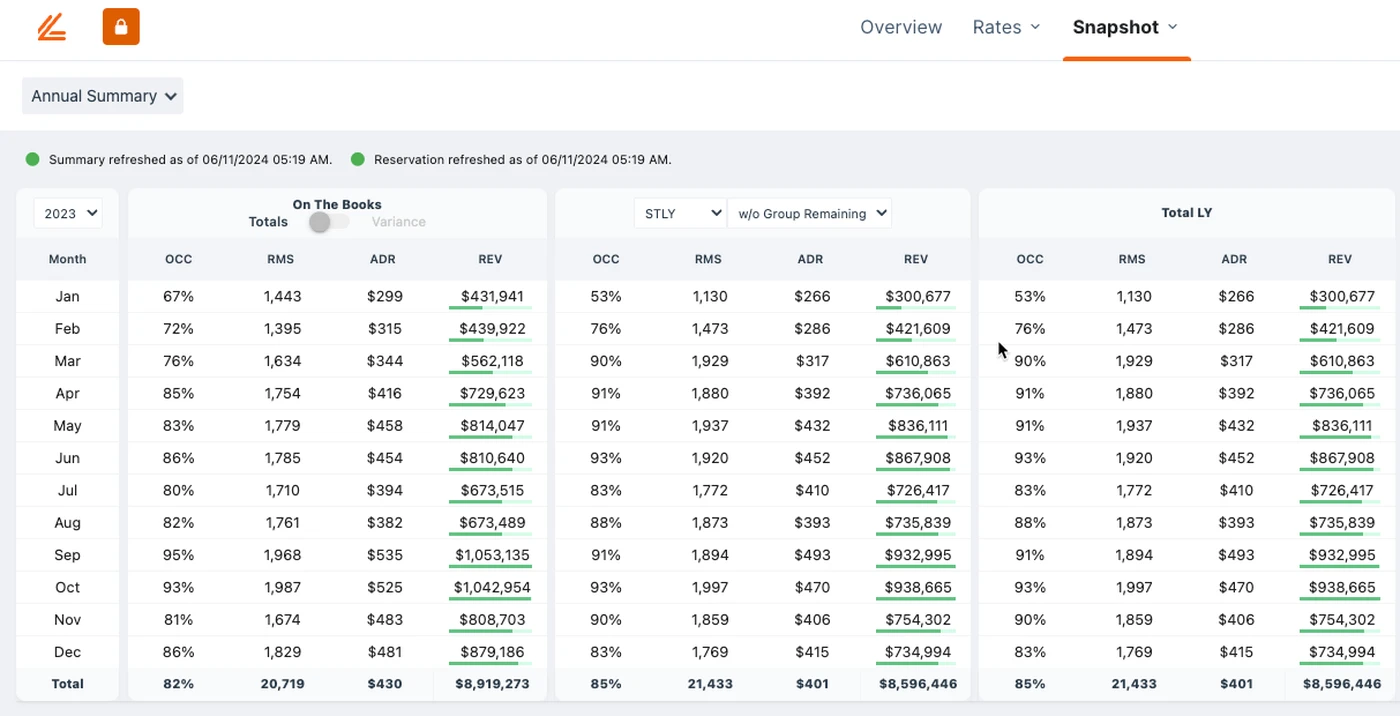Select the Jun row in Month column
1400x716 pixels.
(x=67, y=458)
